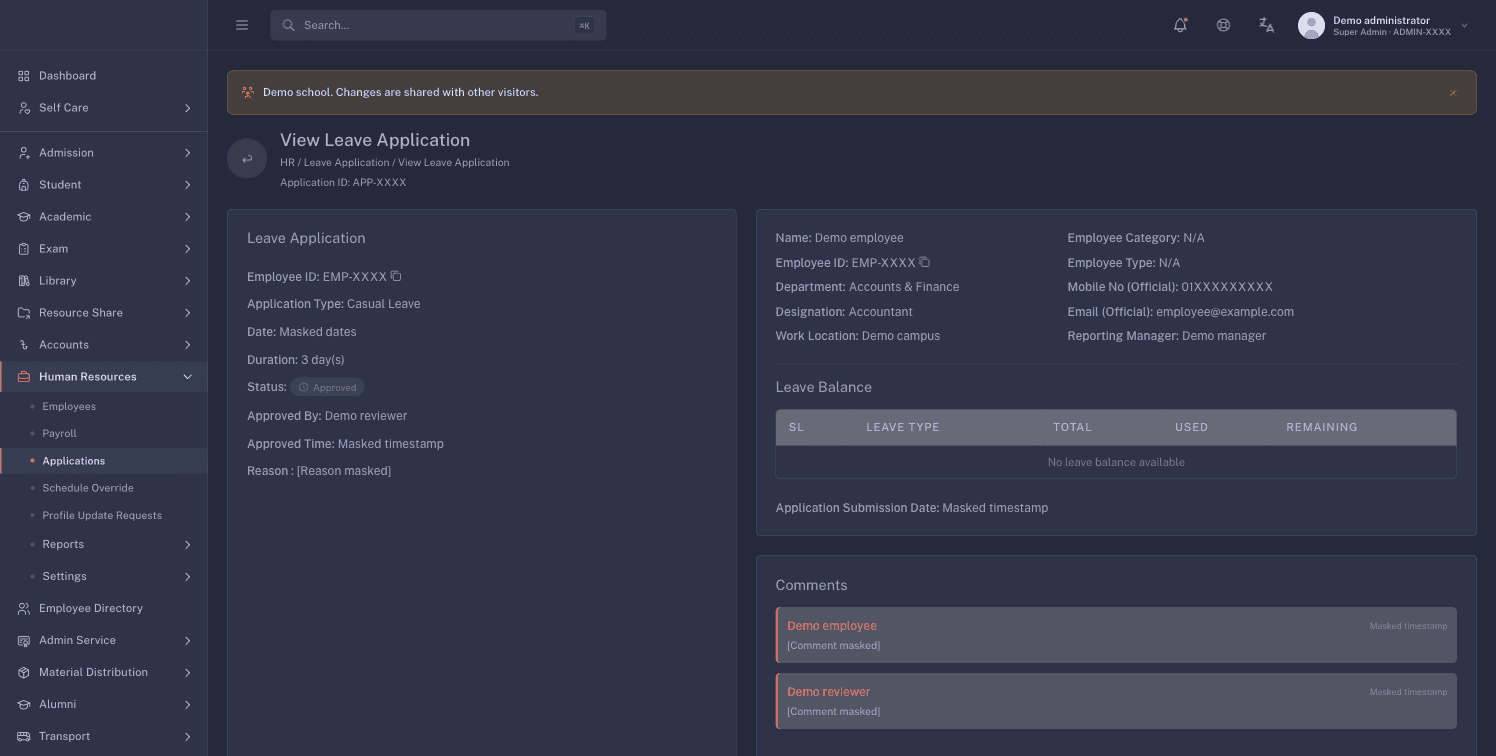
Task: Collapse the Human Resources section chevron
Action: click(188, 377)
